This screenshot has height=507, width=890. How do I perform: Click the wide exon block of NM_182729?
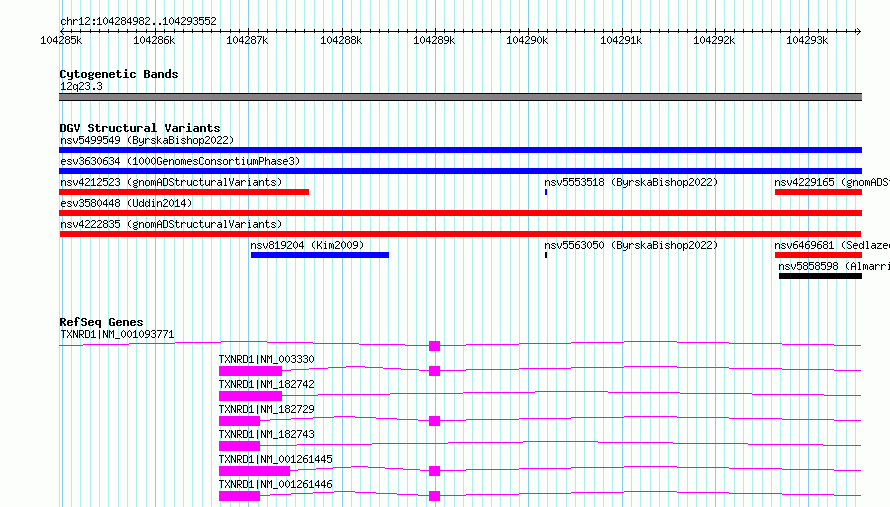click(x=240, y=421)
